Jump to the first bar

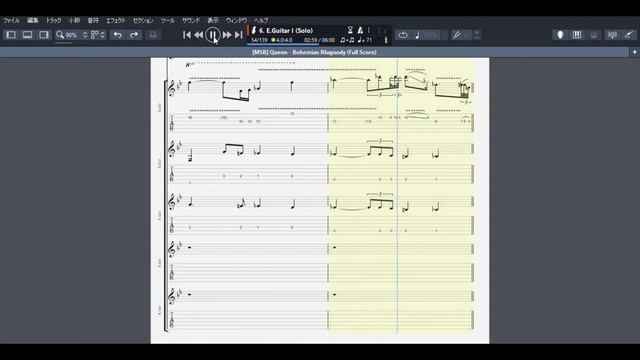[x=187, y=35]
